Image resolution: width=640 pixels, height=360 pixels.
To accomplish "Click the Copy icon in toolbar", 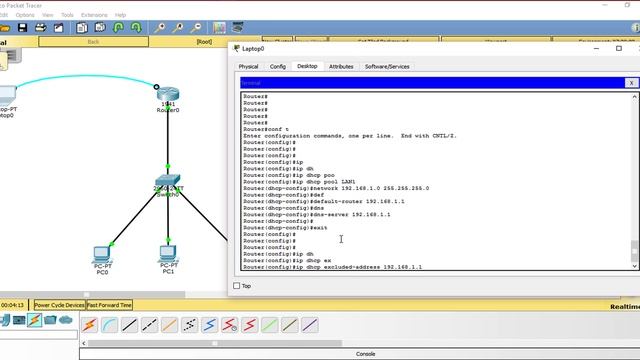I will click(82, 28).
